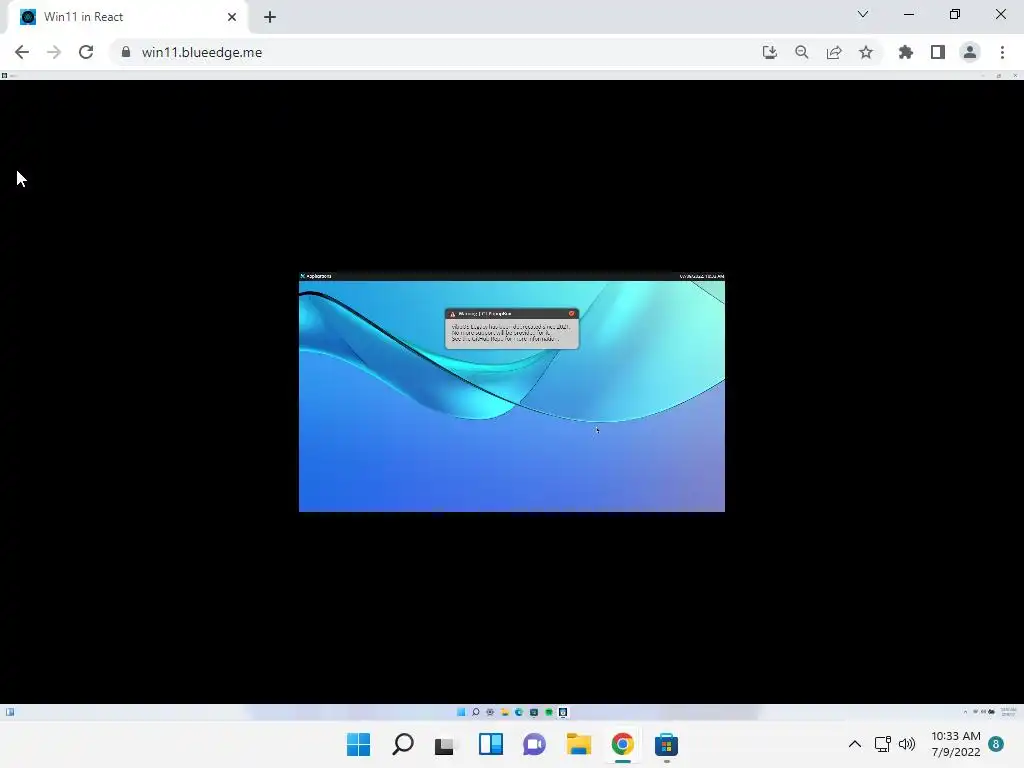Open the tab search dropdown arrow
The width and height of the screenshot is (1024, 768).
click(x=863, y=14)
